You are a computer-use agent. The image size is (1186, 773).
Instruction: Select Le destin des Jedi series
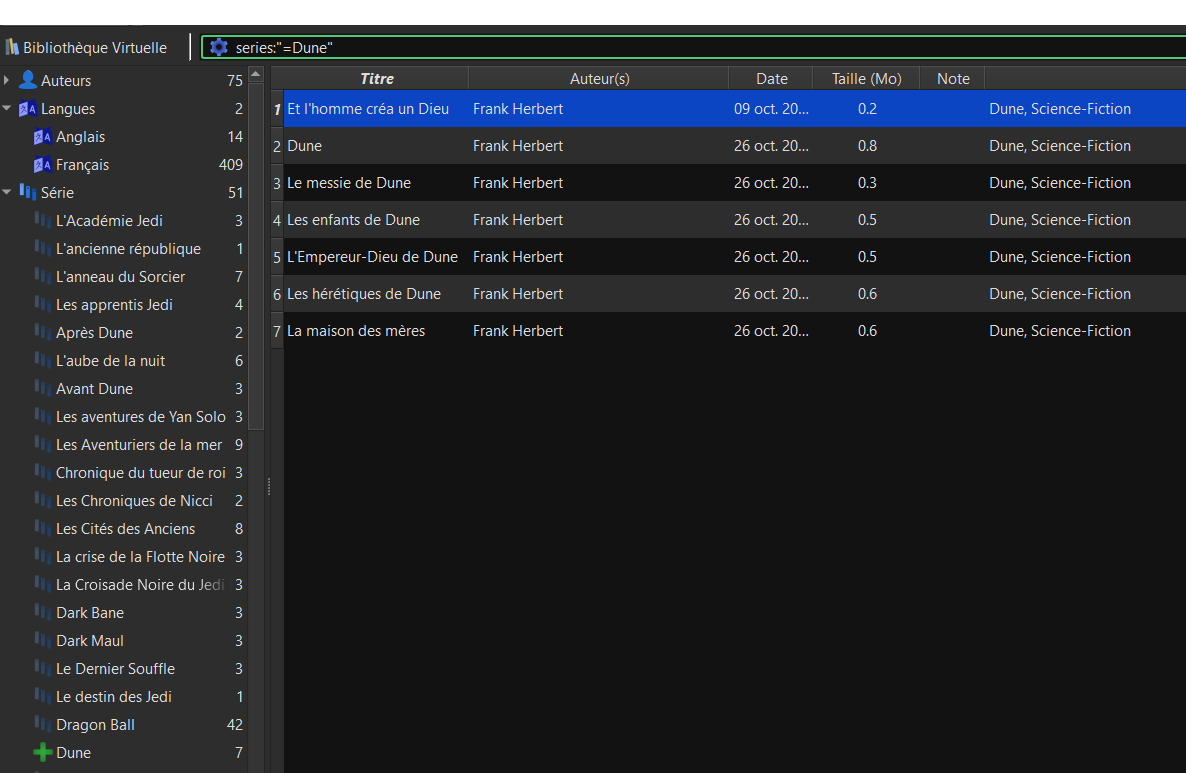tap(113, 697)
